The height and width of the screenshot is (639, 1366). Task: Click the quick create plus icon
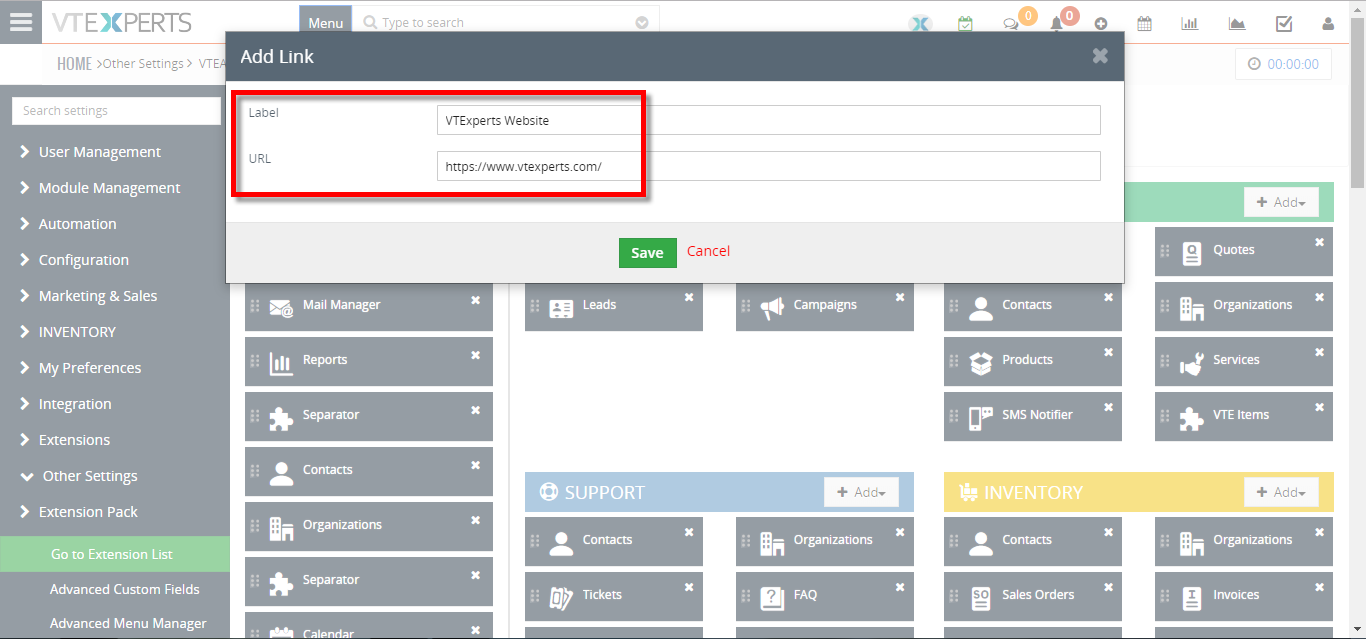point(1101,24)
